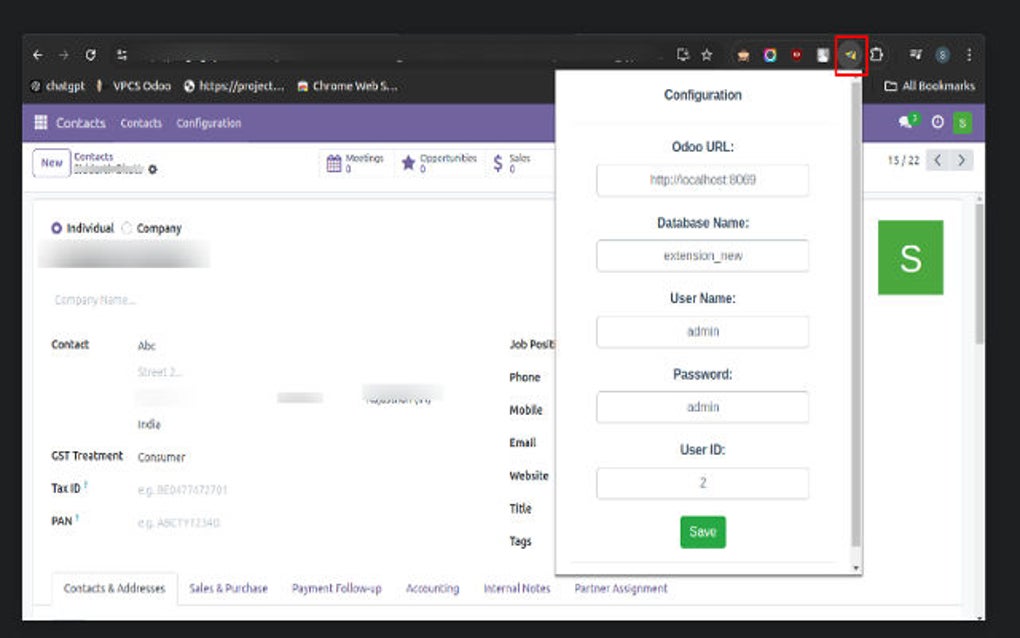The image size is (1020, 638).
Task: Open the Configuration menu
Action: click(x=208, y=122)
